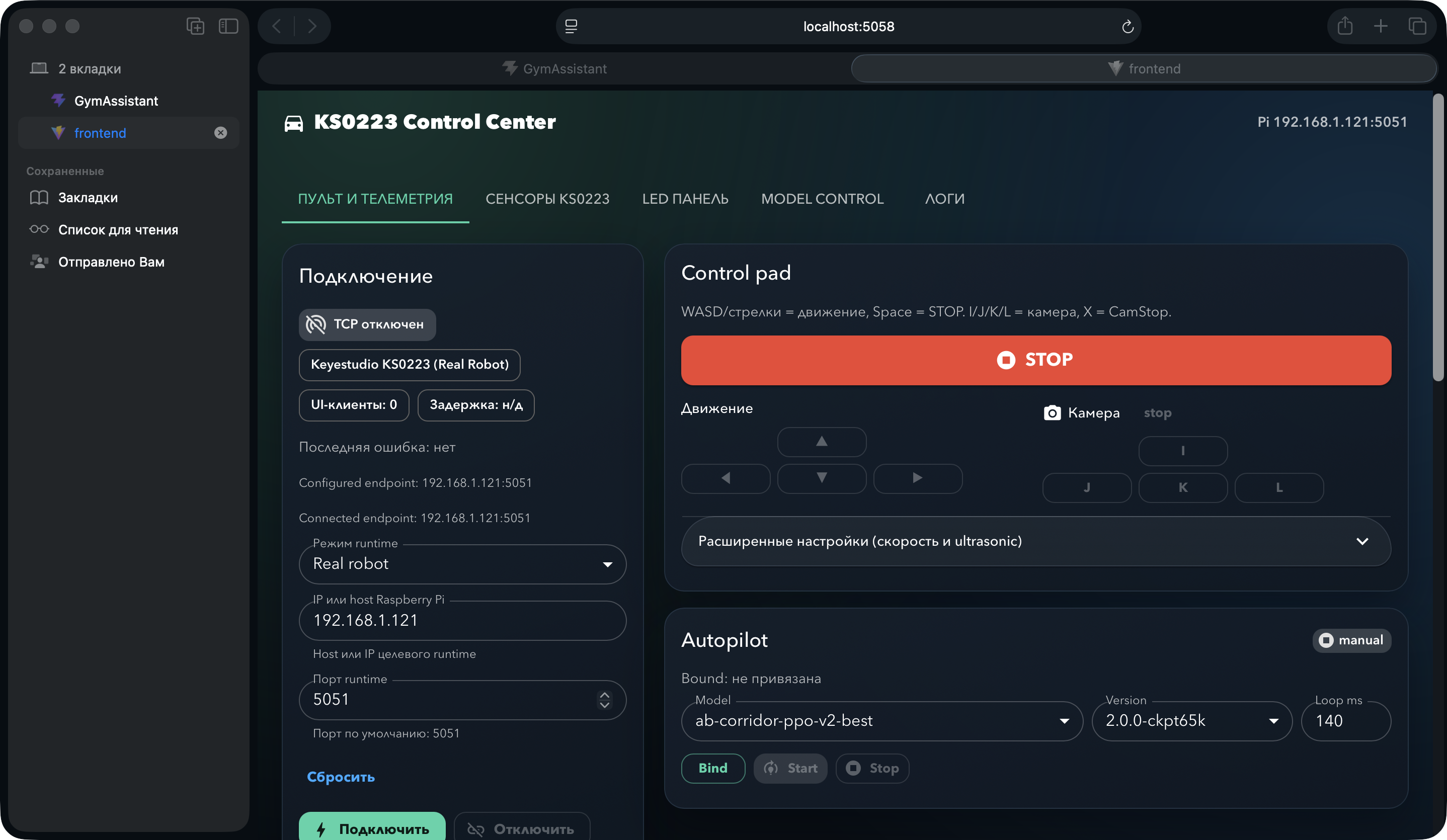This screenshot has width=1447, height=840.
Task: Click the localhost:5058 address bar
Action: [x=848, y=27]
